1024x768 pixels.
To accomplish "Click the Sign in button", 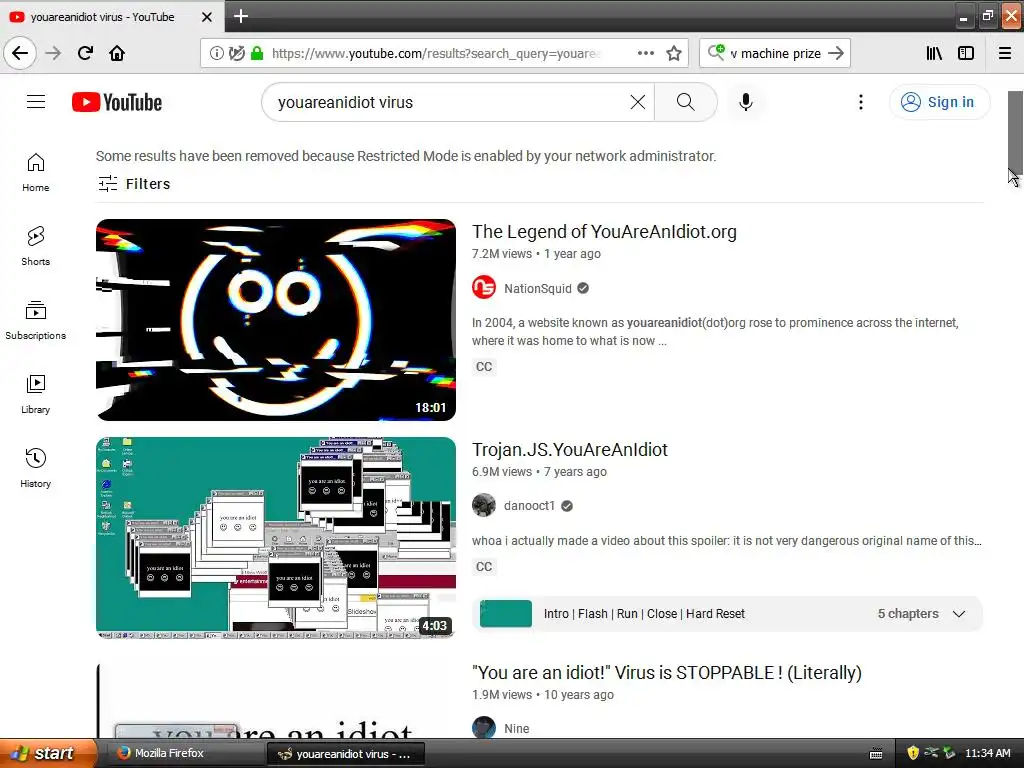I will [939, 102].
